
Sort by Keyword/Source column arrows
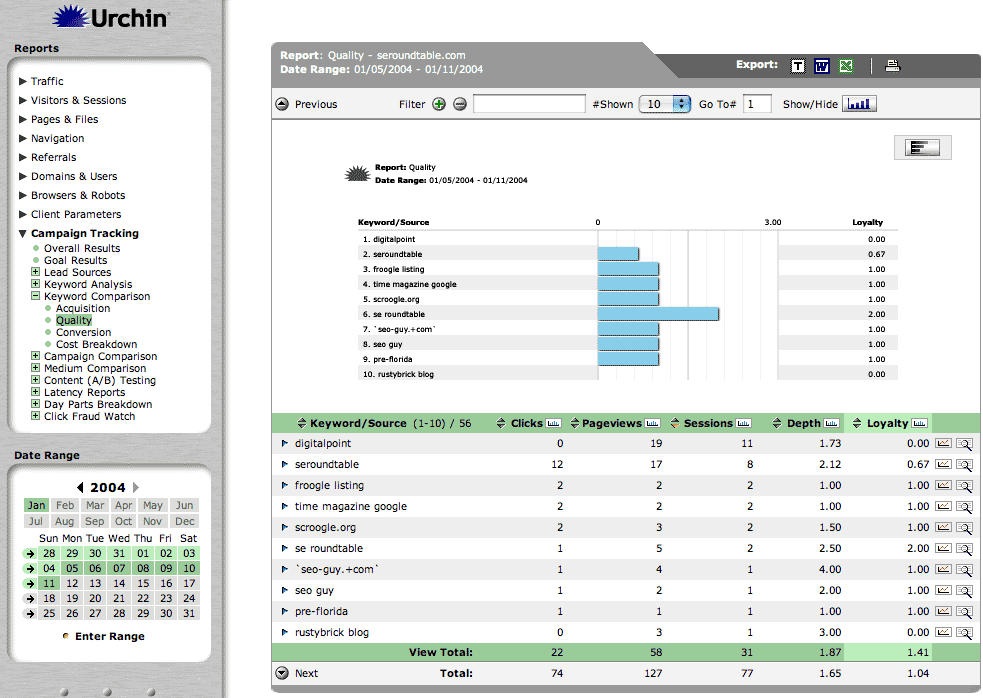pyautogui.click(x=302, y=423)
